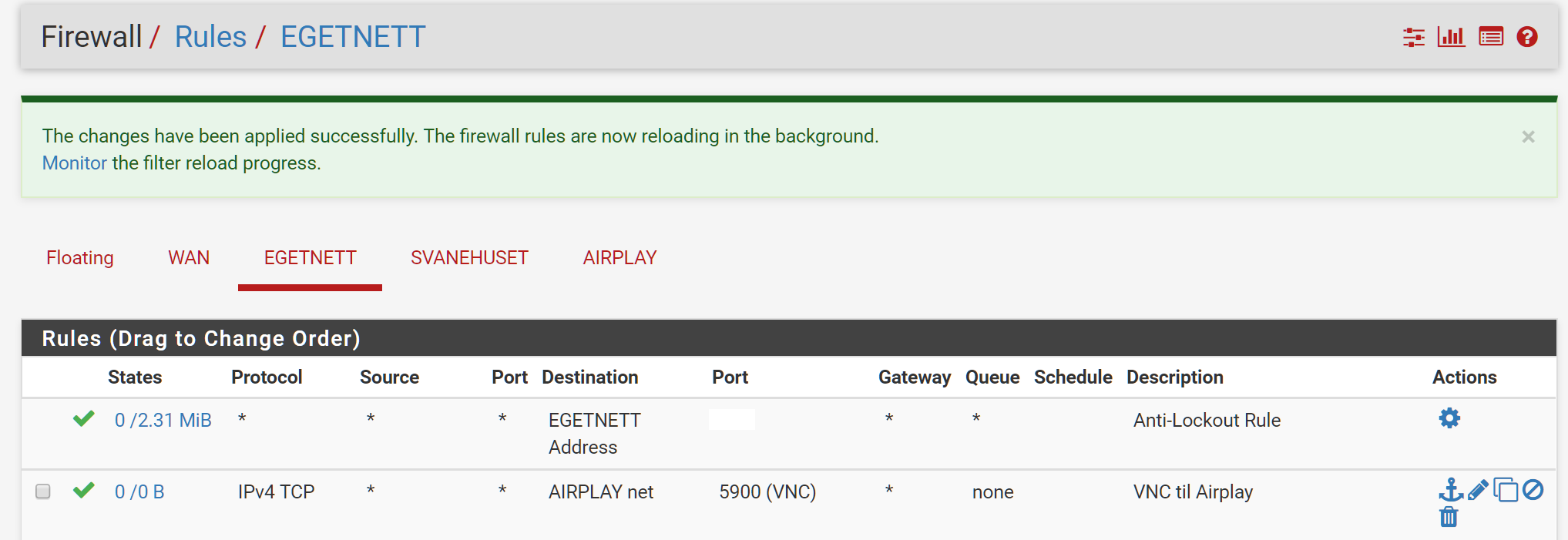The image size is (1568, 540).
Task: Dismiss the success notification banner
Action: pyautogui.click(x=1528, y=137)
